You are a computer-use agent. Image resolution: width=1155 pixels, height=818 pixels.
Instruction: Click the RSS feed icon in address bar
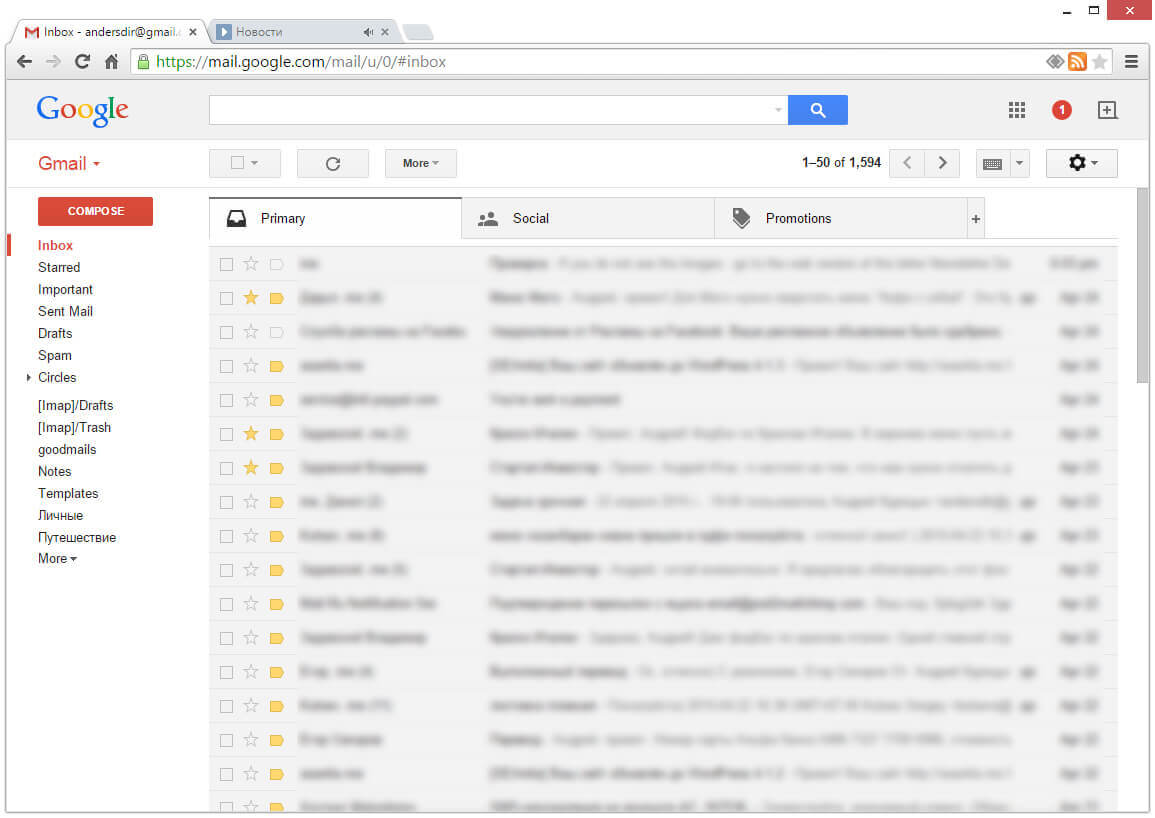[1077, 62]
